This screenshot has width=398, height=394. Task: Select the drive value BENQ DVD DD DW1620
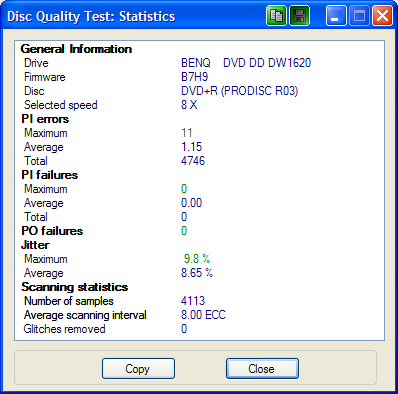[246, 63]
